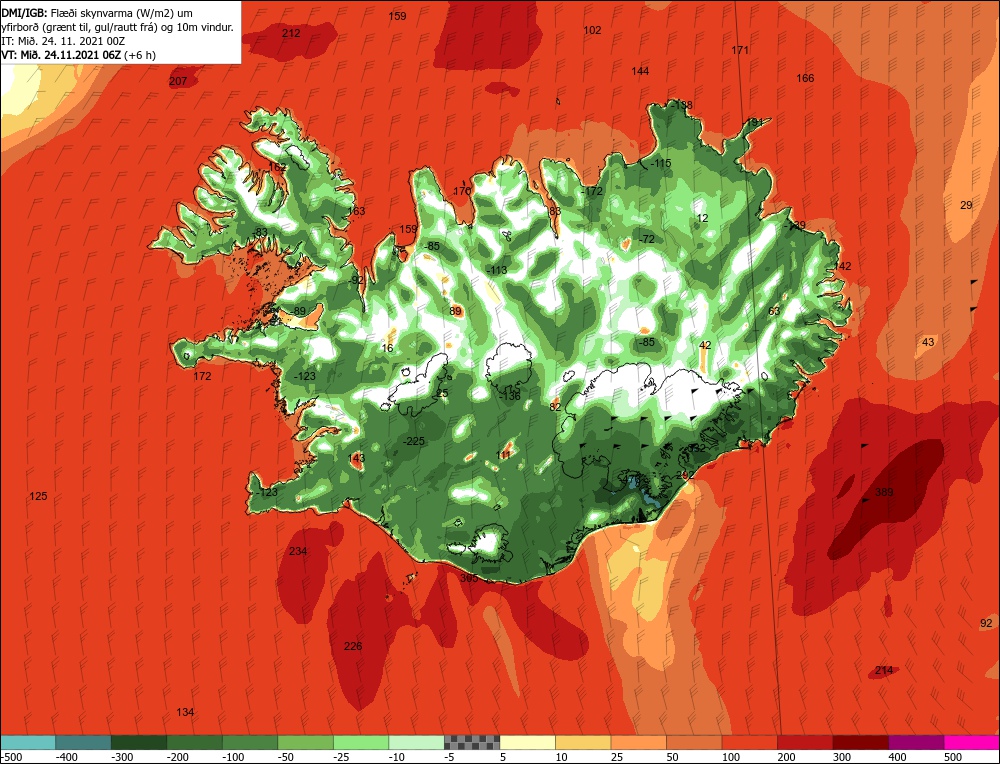Screen dimensions: 1000x764
Task: Click the '214' value in the southeast corner
Action: coord(884,670)
